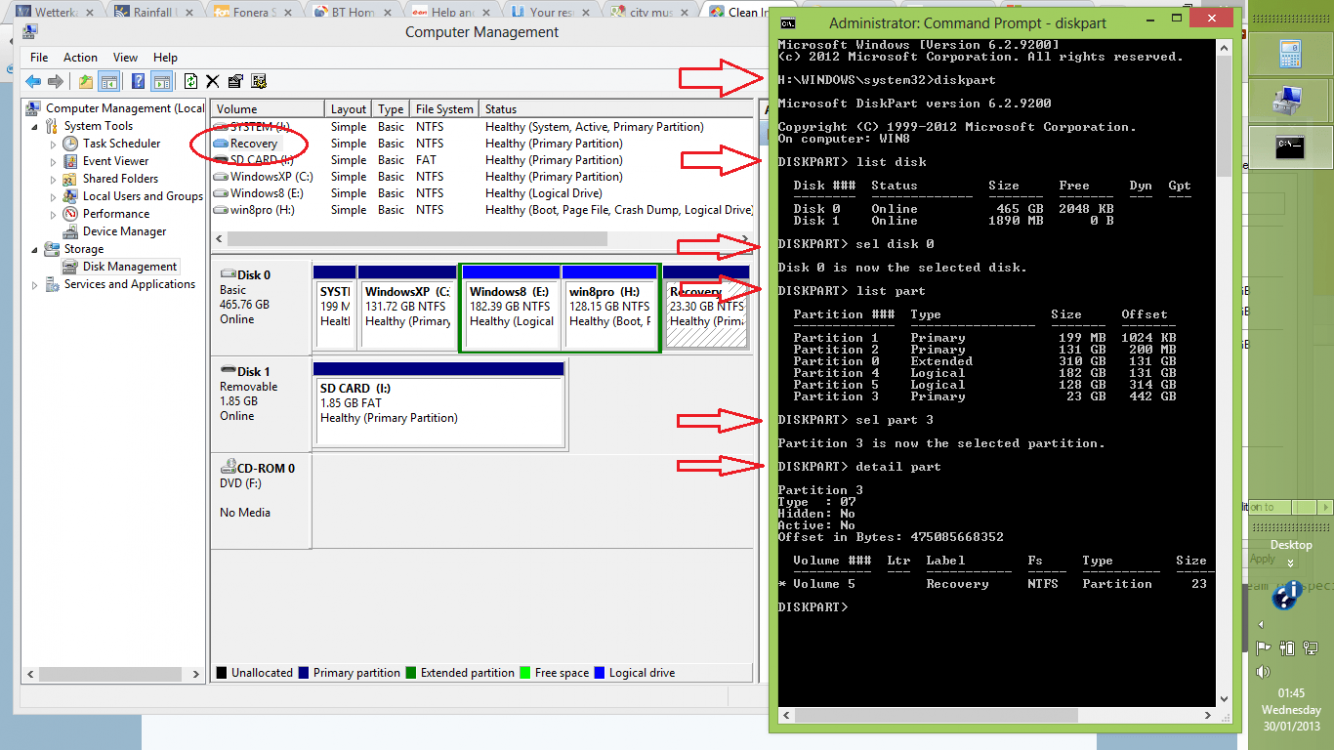This screenshot has height=750, width=1334.
Task: Click the Forward arrow toolbar icon
Action: [56, 82]
